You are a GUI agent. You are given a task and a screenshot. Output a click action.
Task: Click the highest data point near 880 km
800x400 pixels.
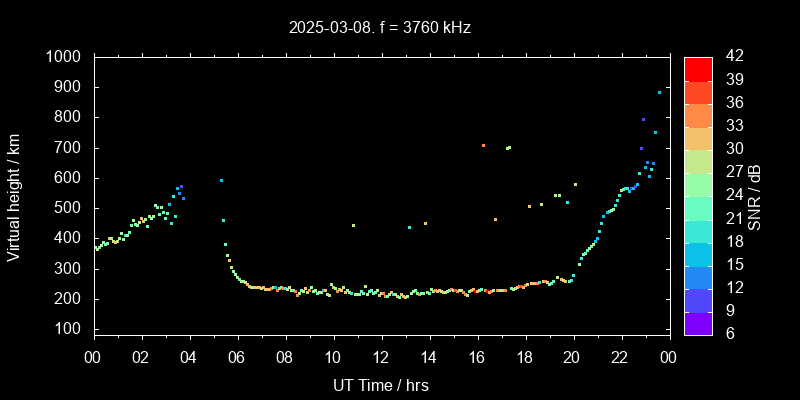[x=659, y=93]
